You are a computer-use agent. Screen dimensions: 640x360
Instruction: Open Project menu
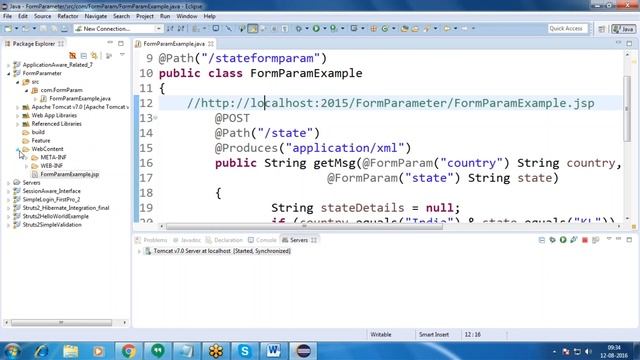[x=144, y=16]
